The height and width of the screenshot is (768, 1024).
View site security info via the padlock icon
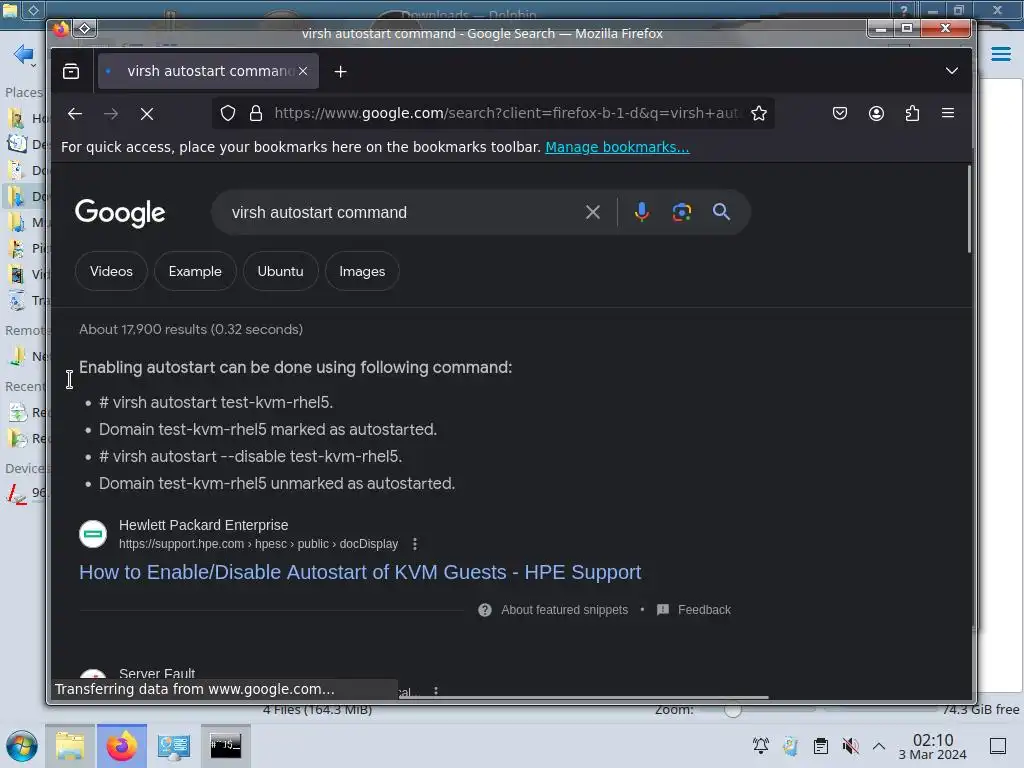tap(256, 114)
